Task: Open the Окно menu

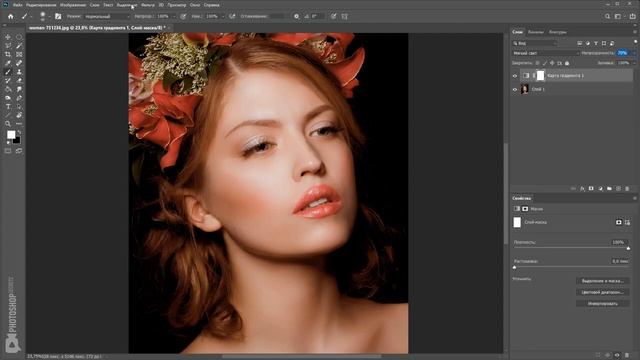Action: (195, 5)
